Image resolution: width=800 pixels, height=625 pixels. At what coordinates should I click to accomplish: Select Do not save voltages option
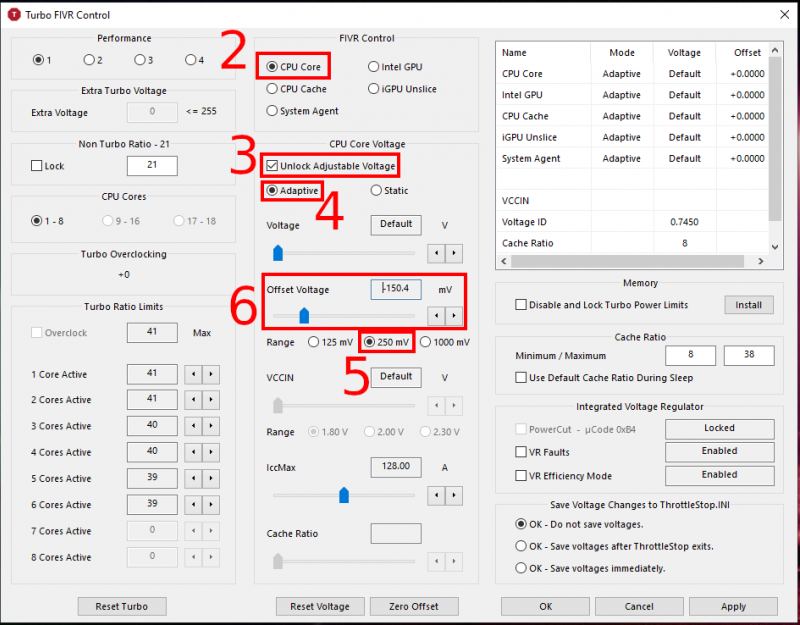pyautogui.click(x=580, y=524)
